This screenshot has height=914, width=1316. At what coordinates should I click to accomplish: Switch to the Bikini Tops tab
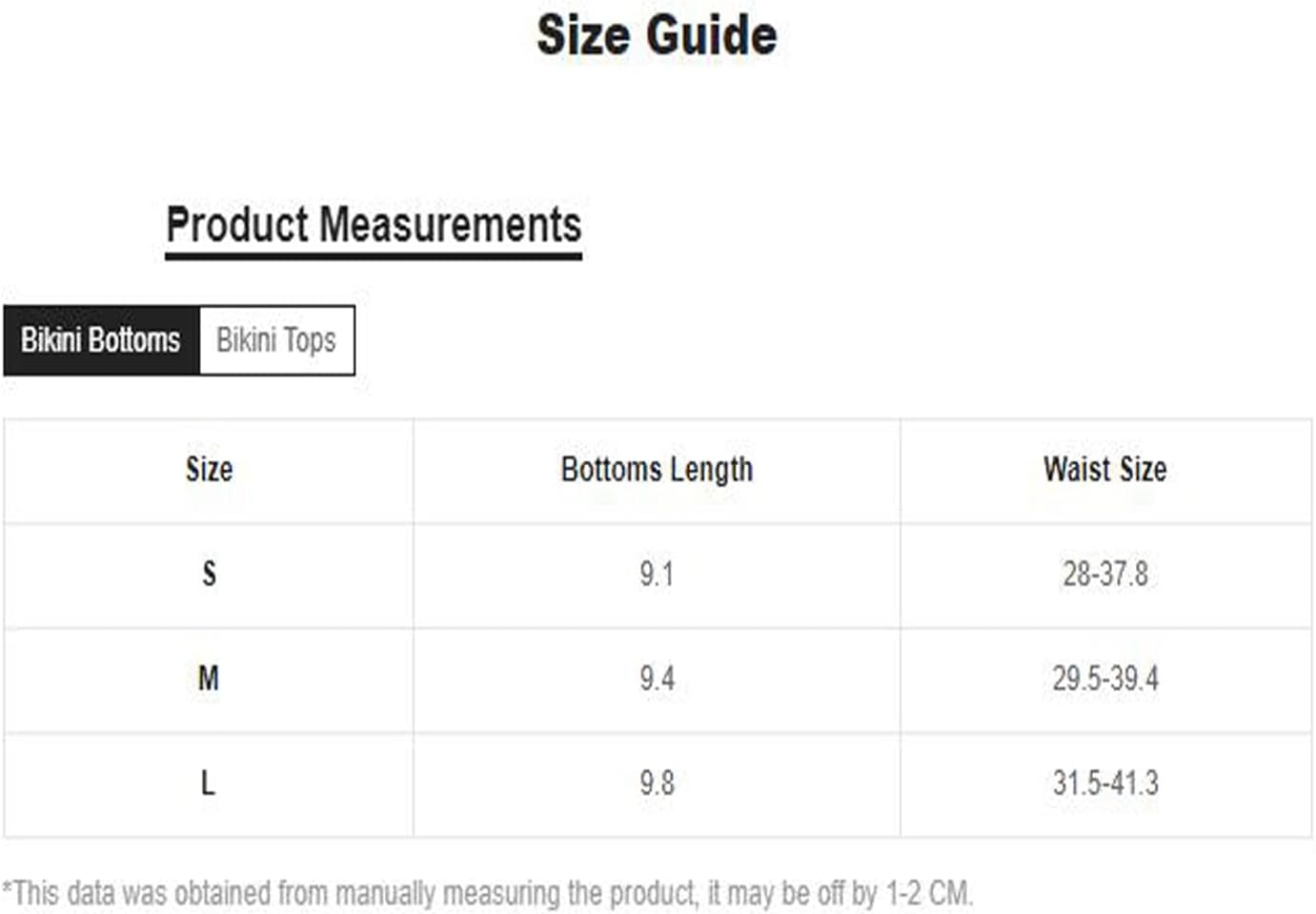pyautogui.click(x=276, y=340)
